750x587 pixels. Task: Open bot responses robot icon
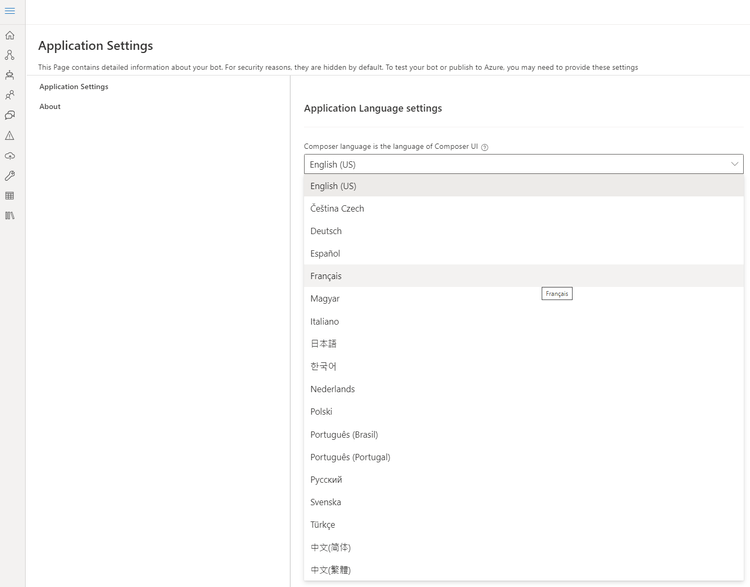(x=10, y=75)
